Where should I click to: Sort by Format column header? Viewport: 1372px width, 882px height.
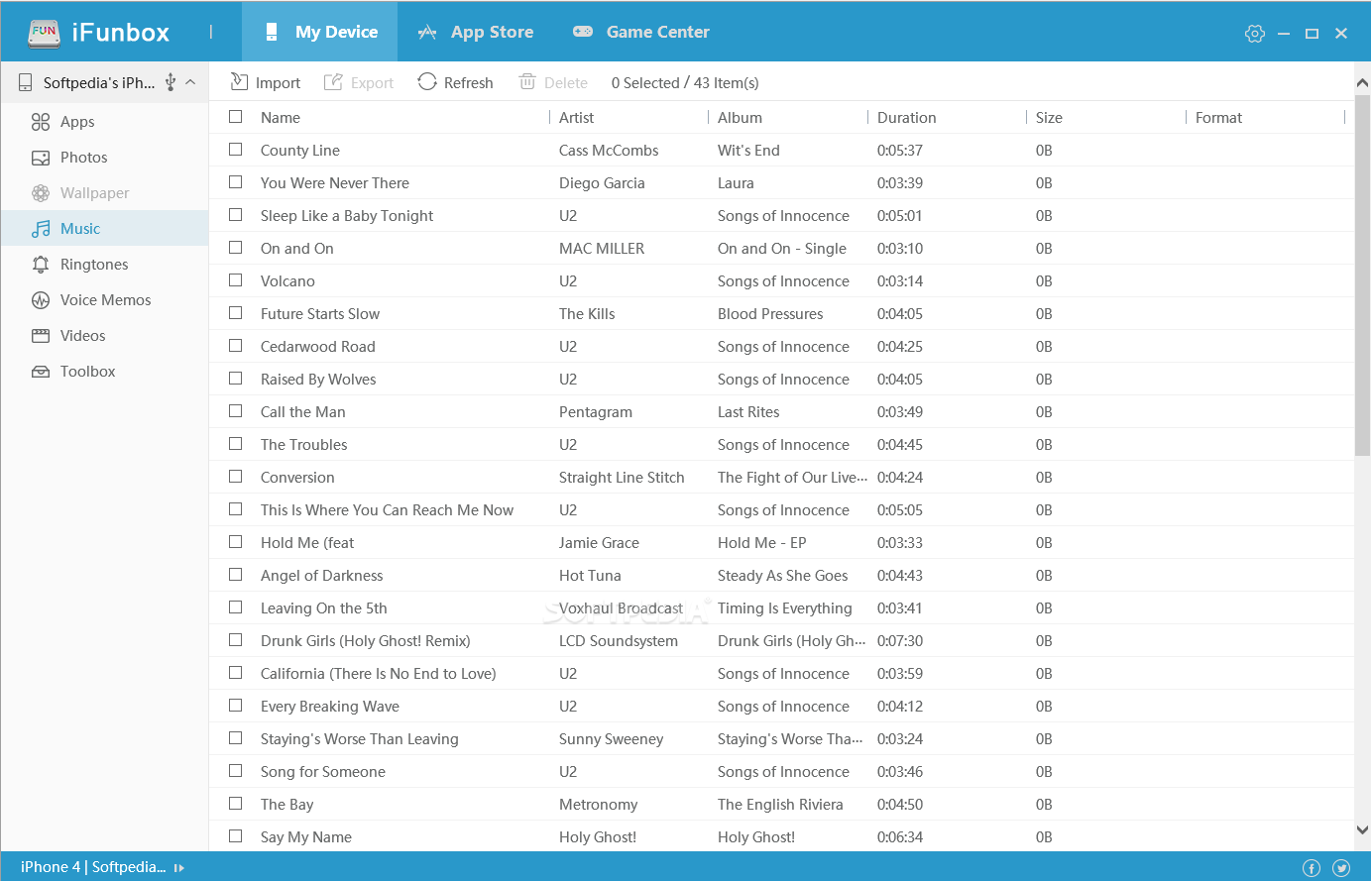click(1218, 118)
